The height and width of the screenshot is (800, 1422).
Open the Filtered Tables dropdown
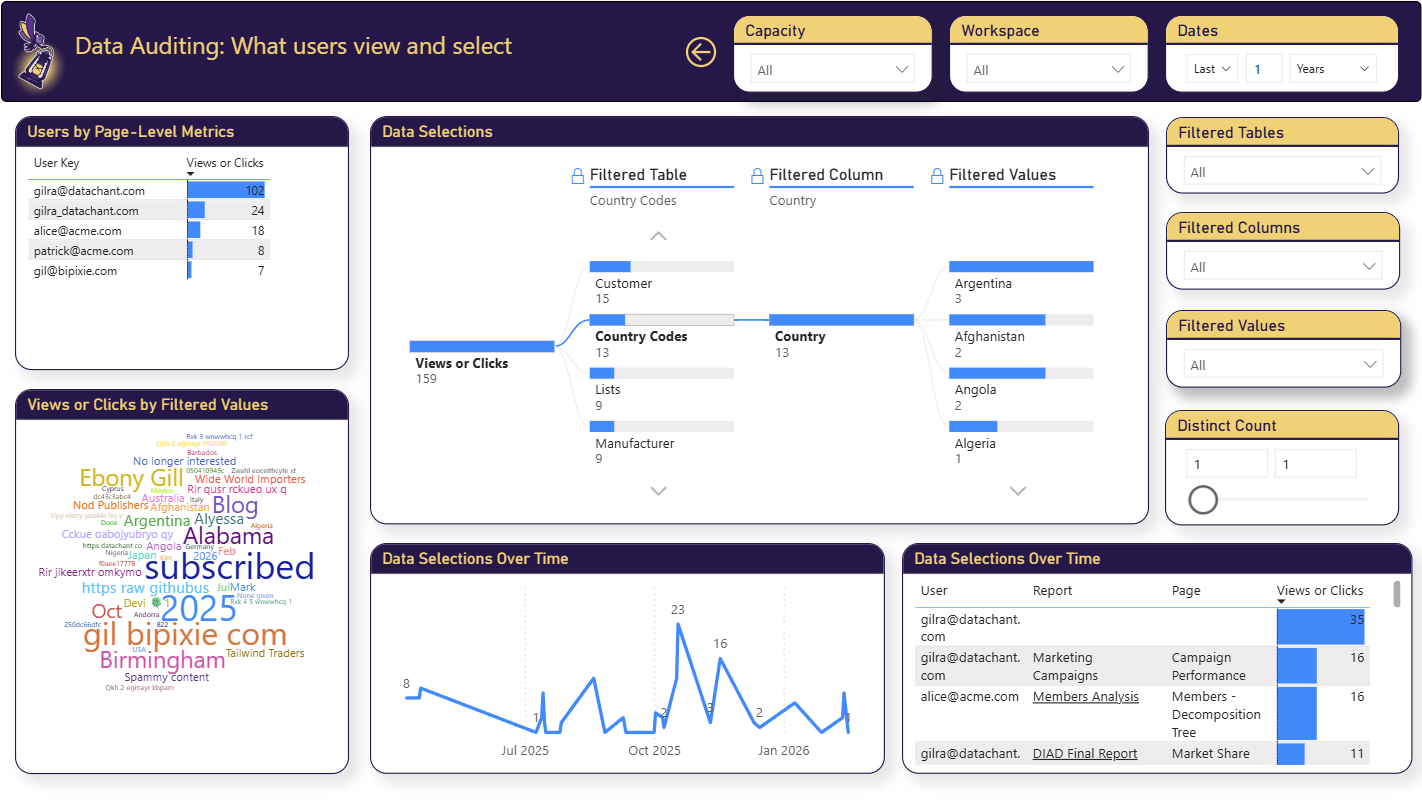pos(1281,170)
